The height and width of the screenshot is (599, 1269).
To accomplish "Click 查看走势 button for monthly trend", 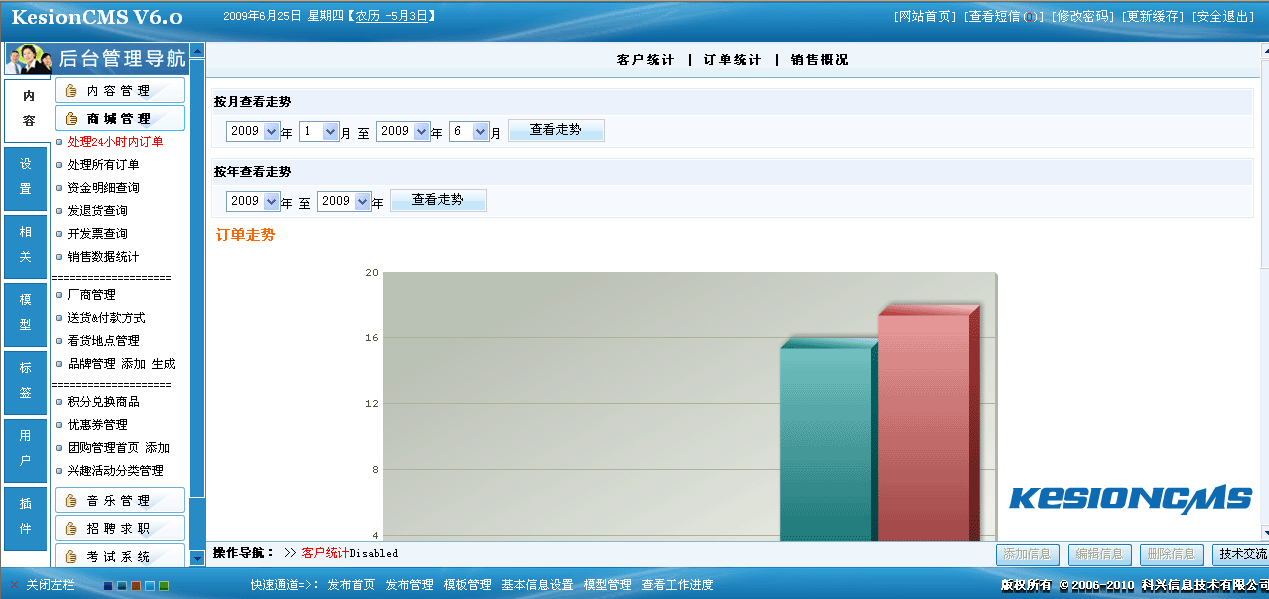I will 556,130.
